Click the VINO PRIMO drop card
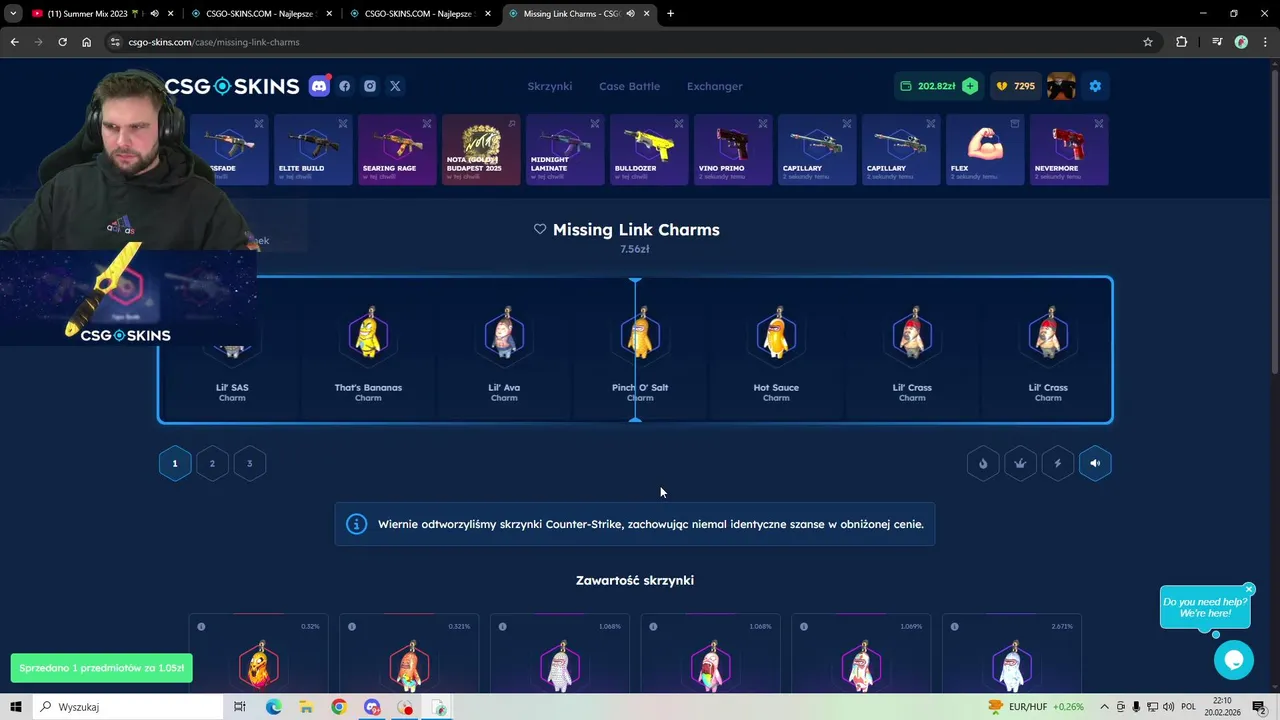Viewport: 1280px width, 720px height. 733,150
